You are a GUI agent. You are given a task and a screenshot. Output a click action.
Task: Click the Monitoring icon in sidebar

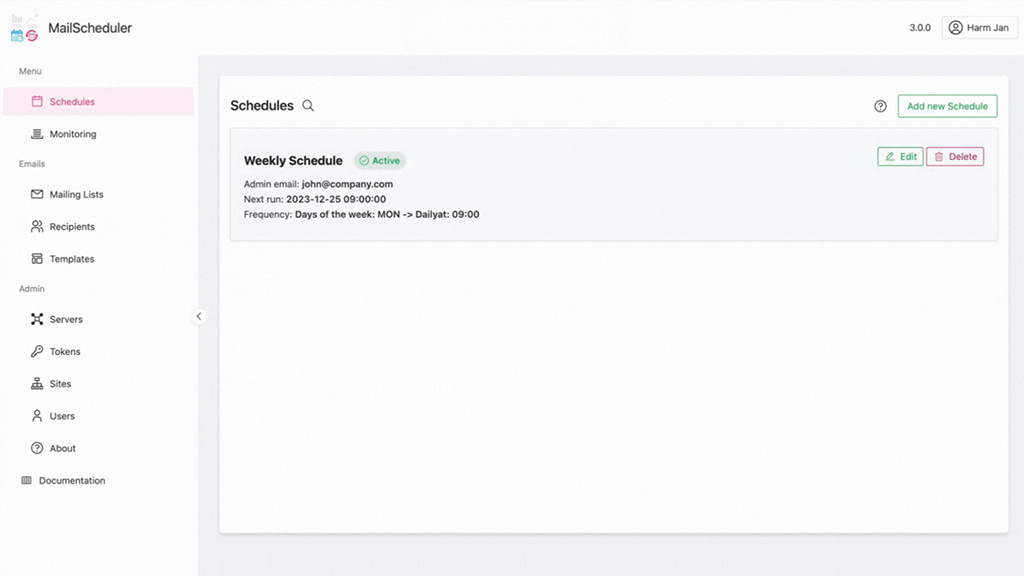coord(37,134)
